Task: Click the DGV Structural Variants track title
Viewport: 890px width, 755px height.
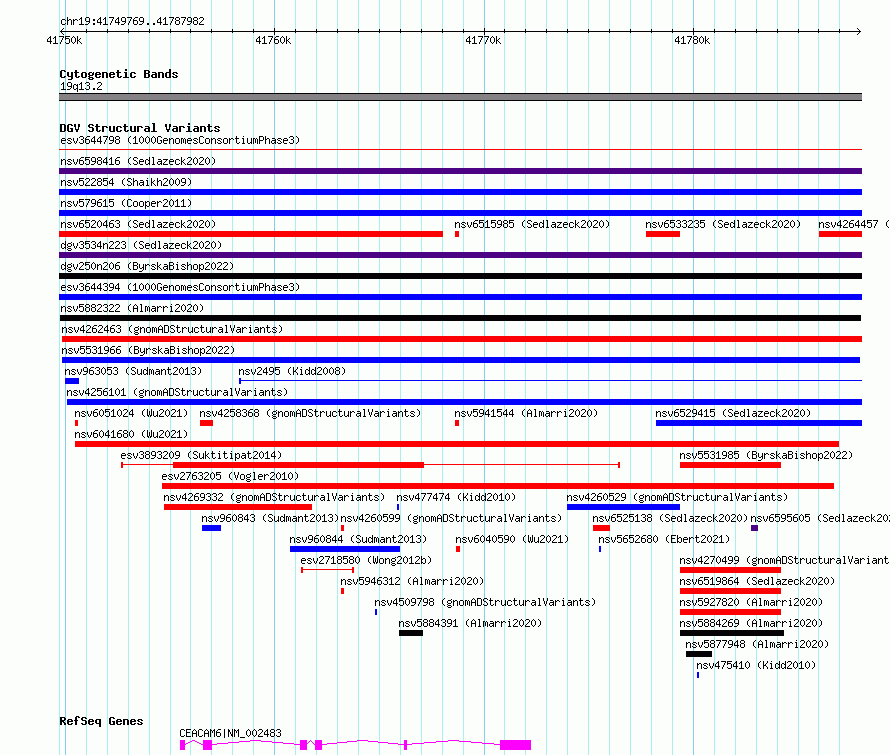Action: pos(140,128)
